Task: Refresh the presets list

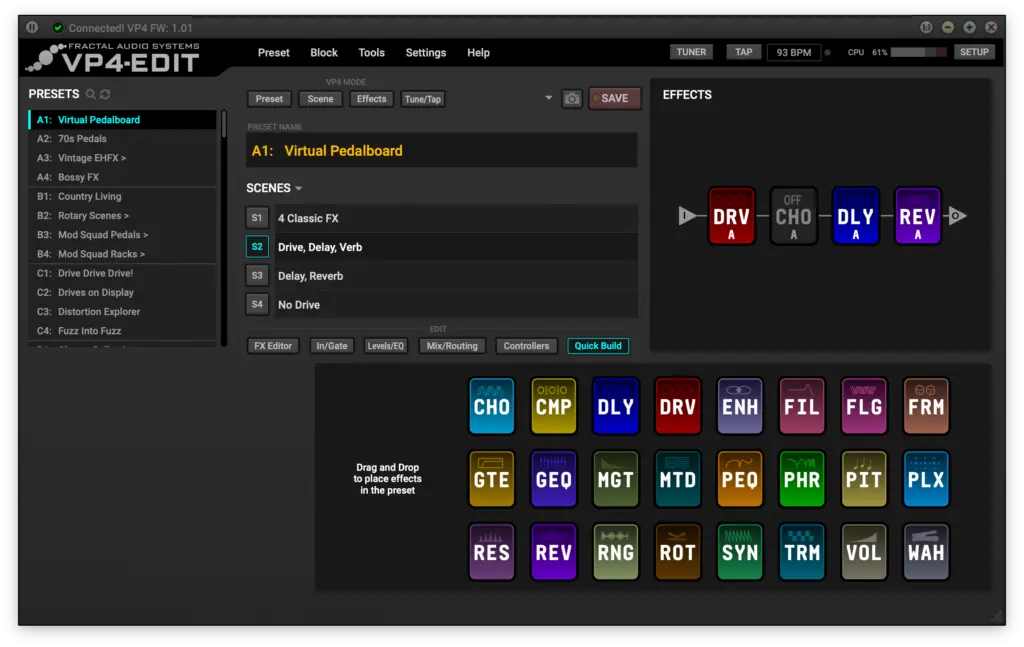Action: coord(105,94)
